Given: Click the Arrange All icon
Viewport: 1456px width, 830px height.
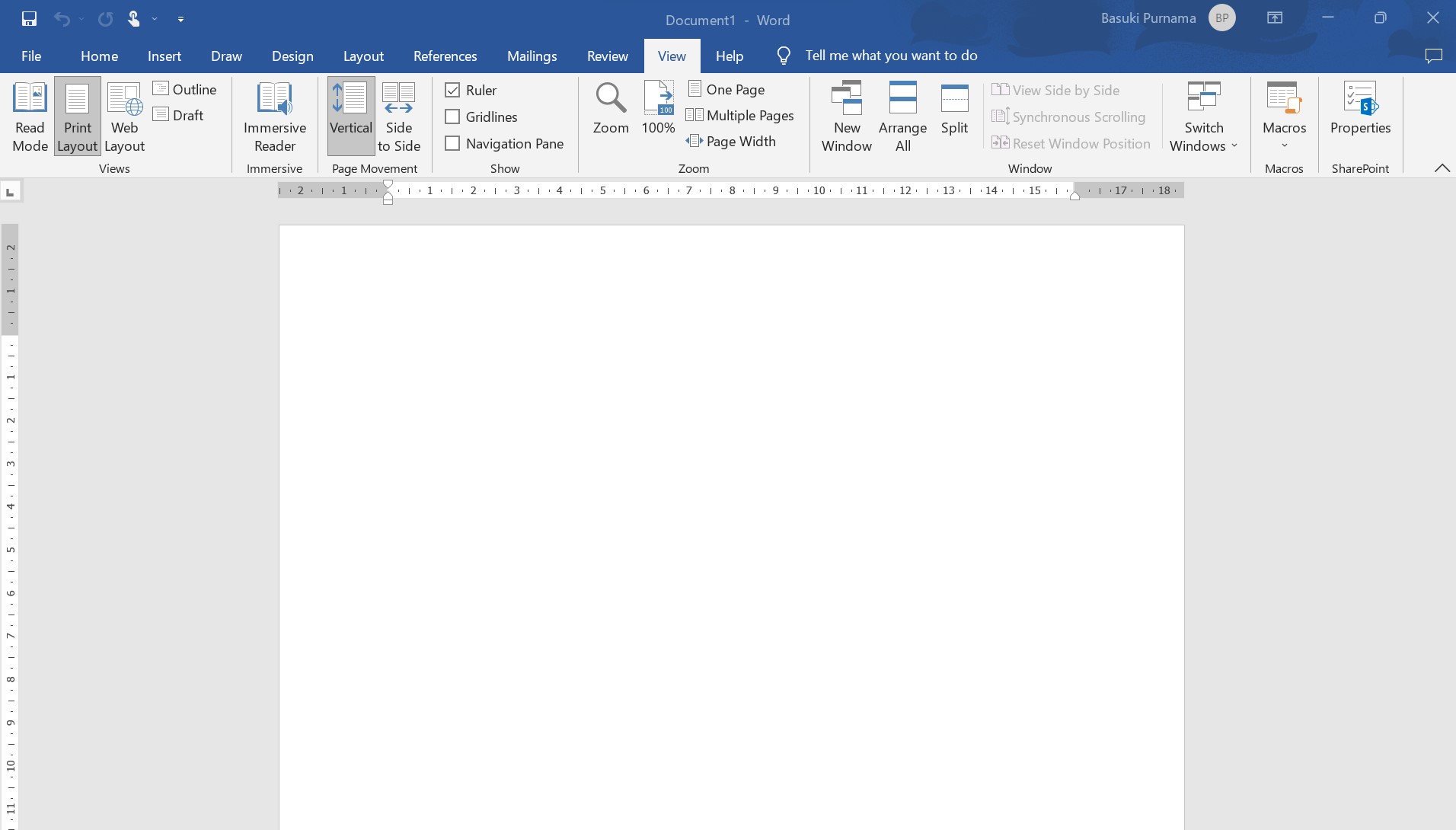Looking at the screenshot, I should [x=902, y=99].
